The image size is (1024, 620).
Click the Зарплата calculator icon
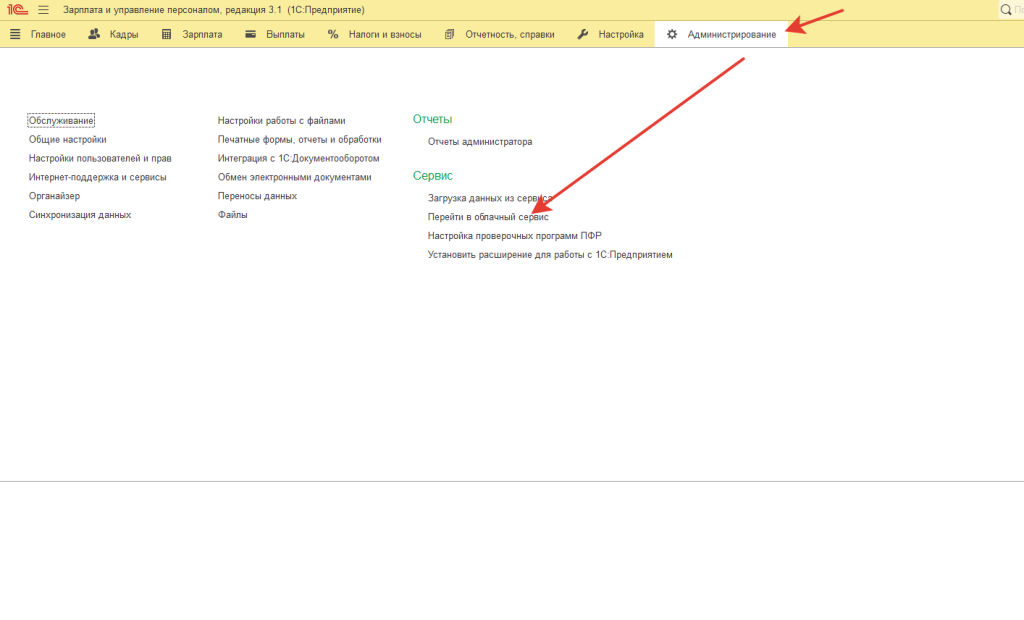pyautogui.click(x=167, y=34)
